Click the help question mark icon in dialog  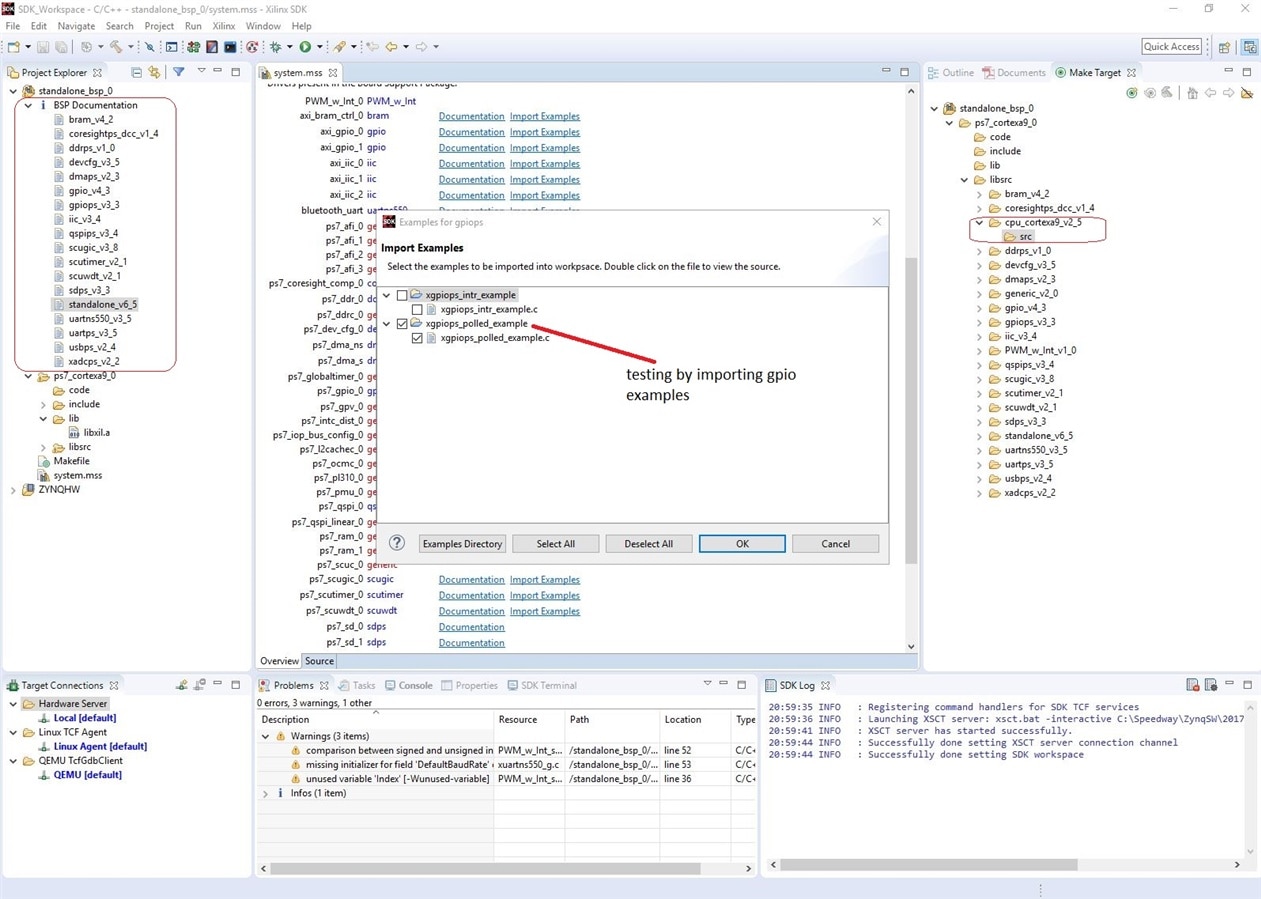(397, 543)
